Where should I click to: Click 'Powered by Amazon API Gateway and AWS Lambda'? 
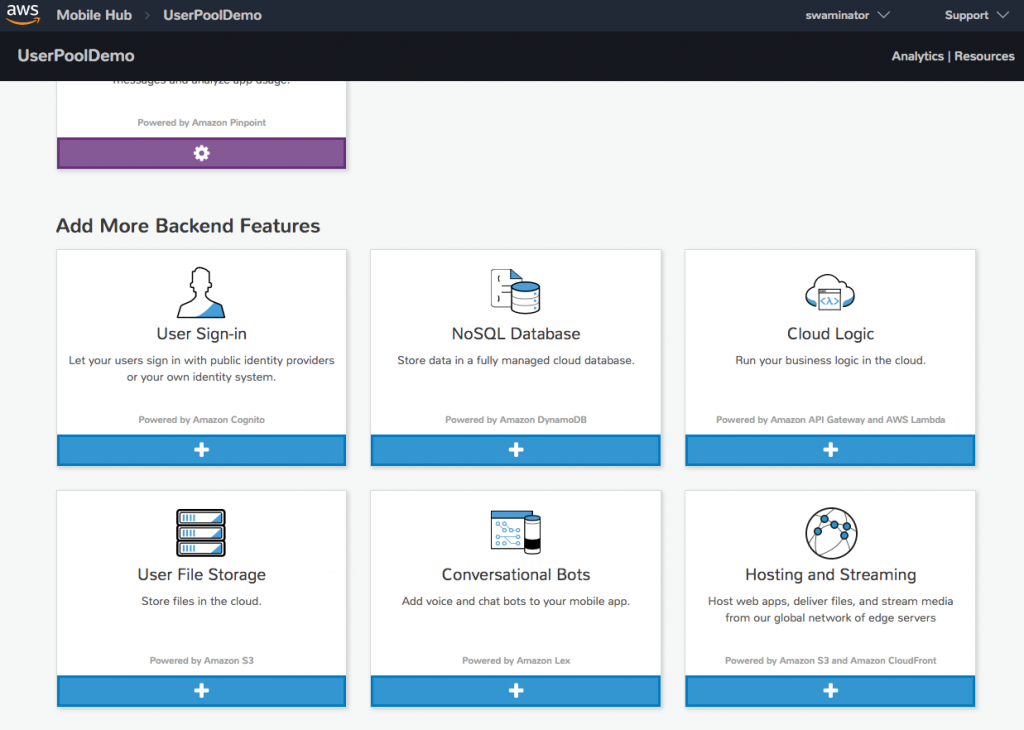click(830, 420)
